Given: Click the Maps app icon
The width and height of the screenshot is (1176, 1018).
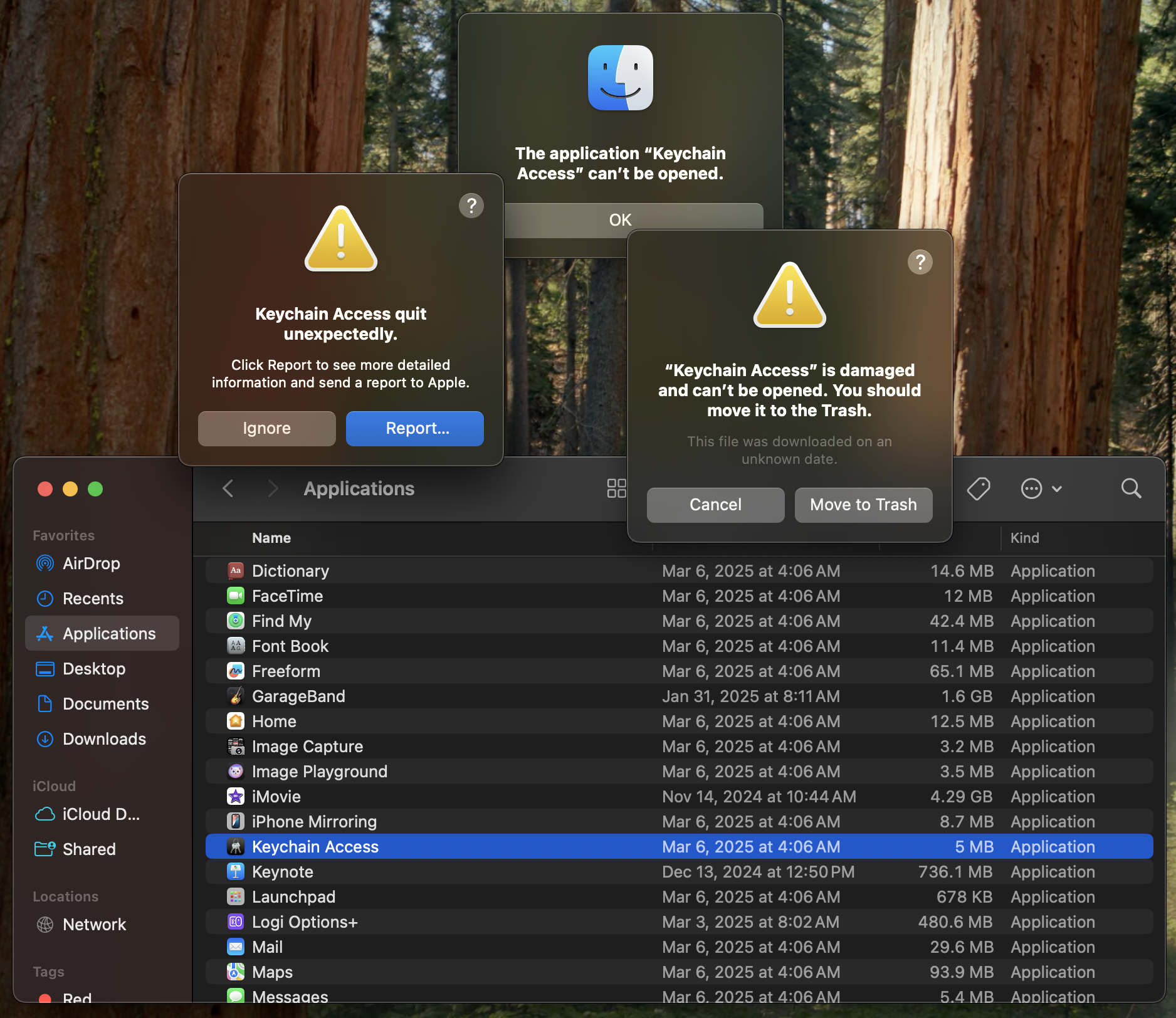Looking at the screenshot, I should click(x=236, y=972).
